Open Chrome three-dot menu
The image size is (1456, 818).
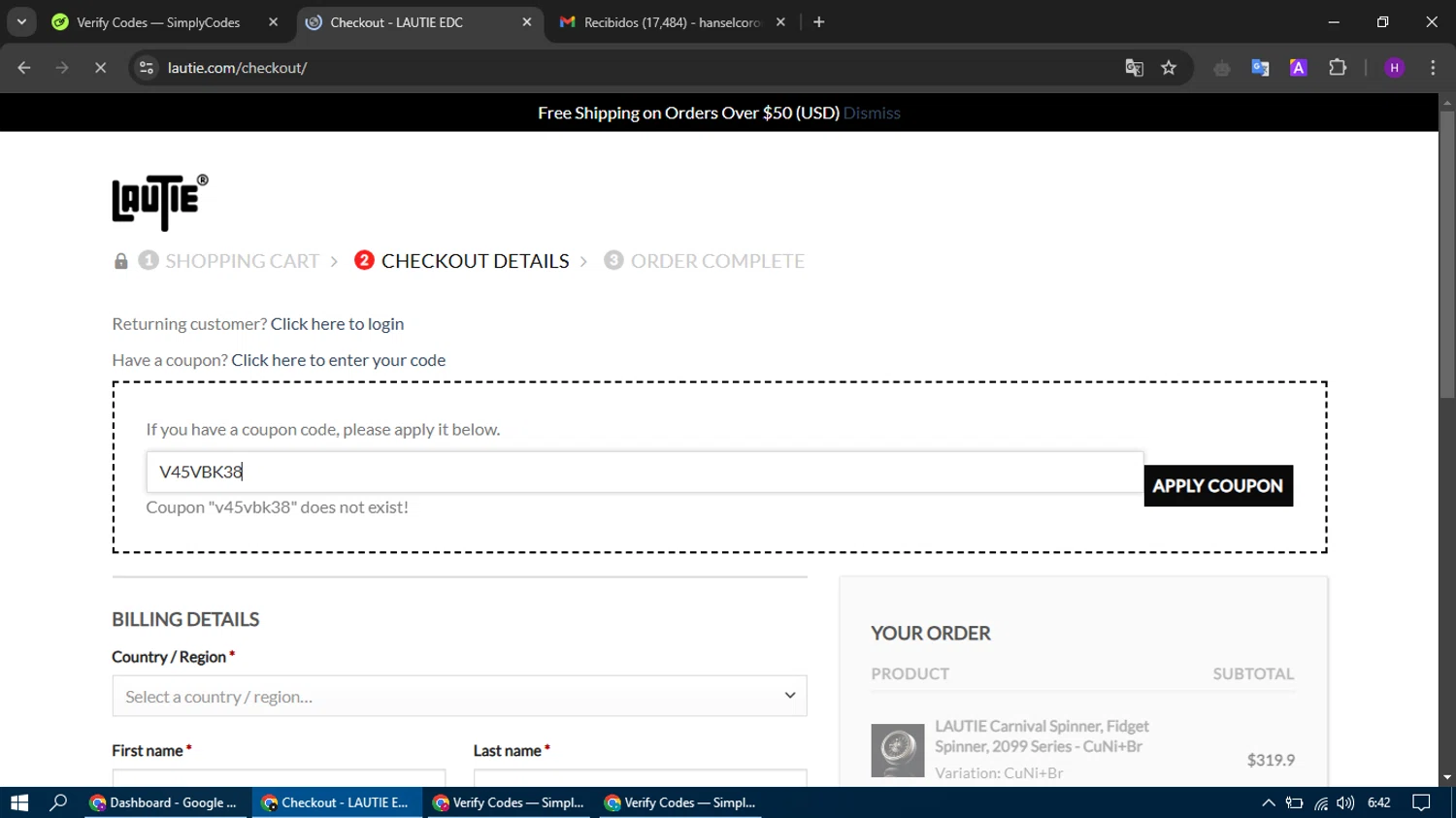coord(1433,68)
